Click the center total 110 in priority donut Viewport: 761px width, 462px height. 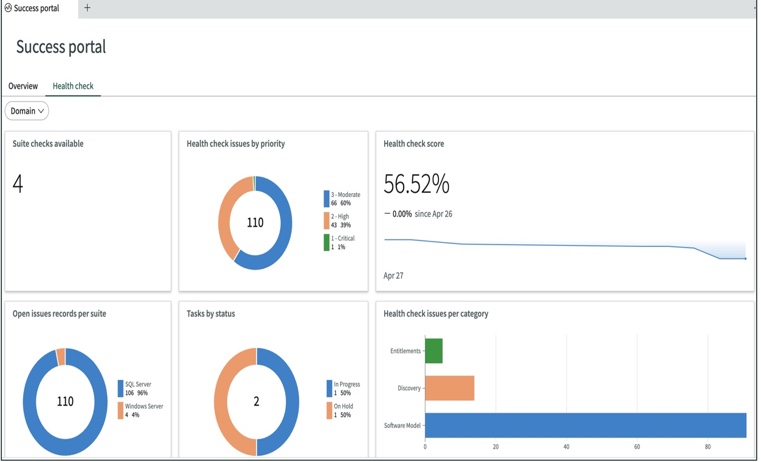click(x=255, y=223)
